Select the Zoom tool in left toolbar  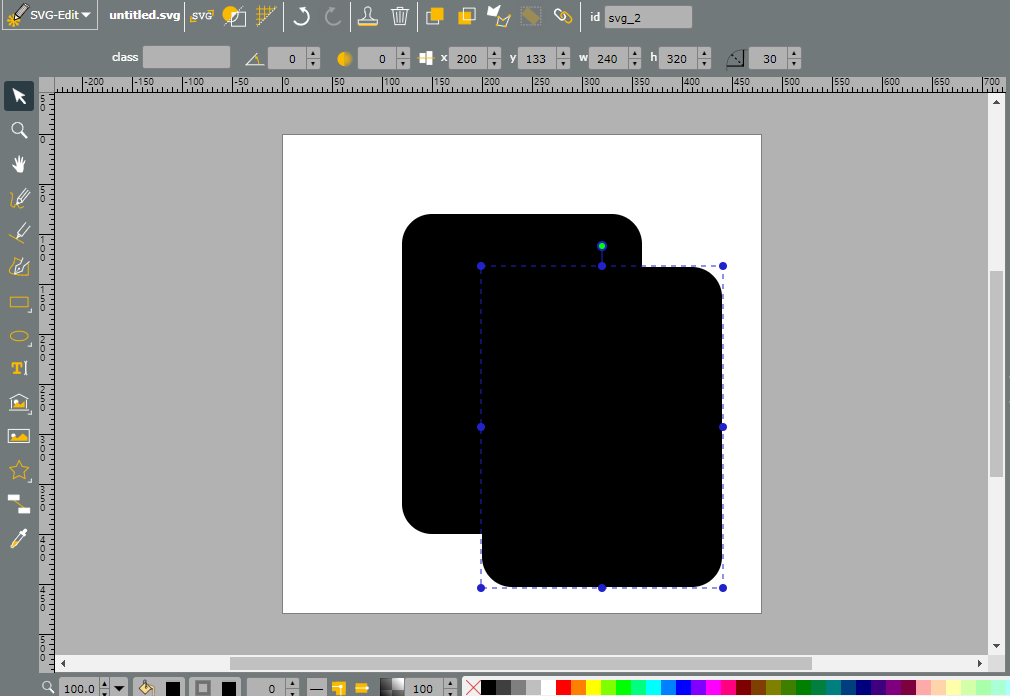pyautogui.click(x=19, y=130)
